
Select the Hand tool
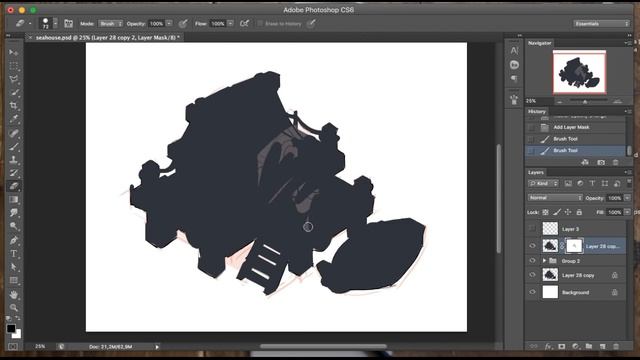(13, 294)
